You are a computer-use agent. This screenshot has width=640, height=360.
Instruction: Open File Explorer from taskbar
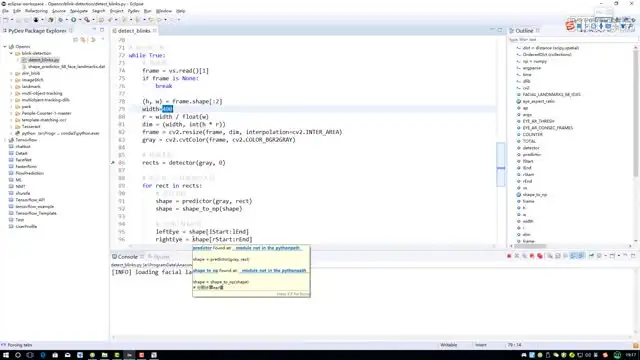(x=104, y=355)
